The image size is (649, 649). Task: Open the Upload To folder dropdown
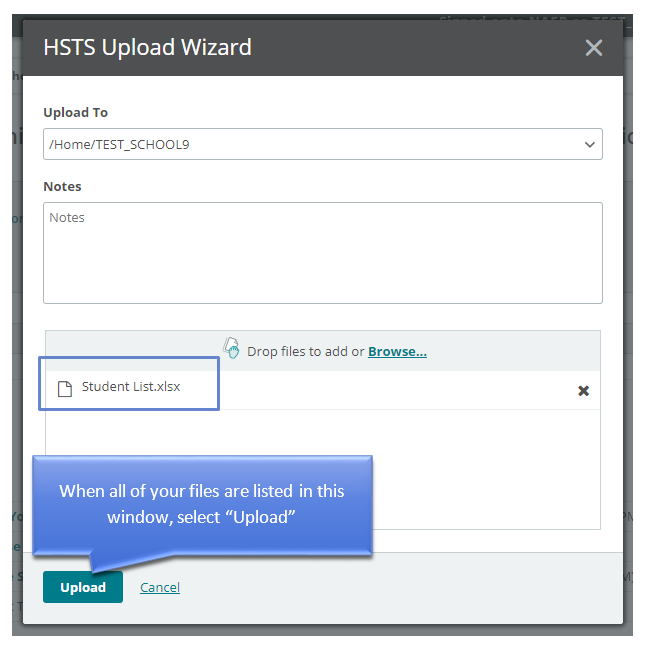click(323, 144)
